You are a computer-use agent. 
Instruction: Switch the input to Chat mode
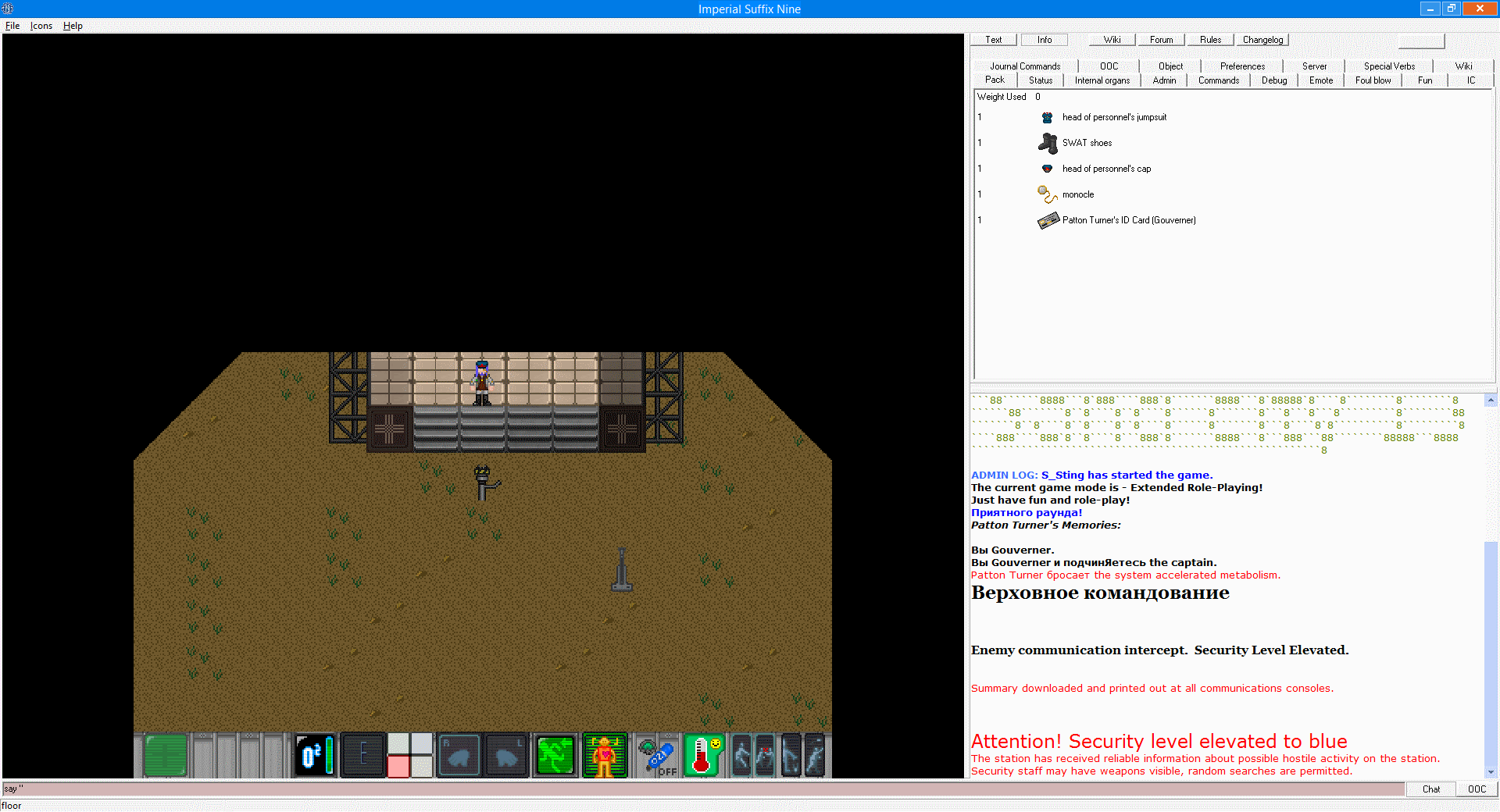[x=1430, y=789]
